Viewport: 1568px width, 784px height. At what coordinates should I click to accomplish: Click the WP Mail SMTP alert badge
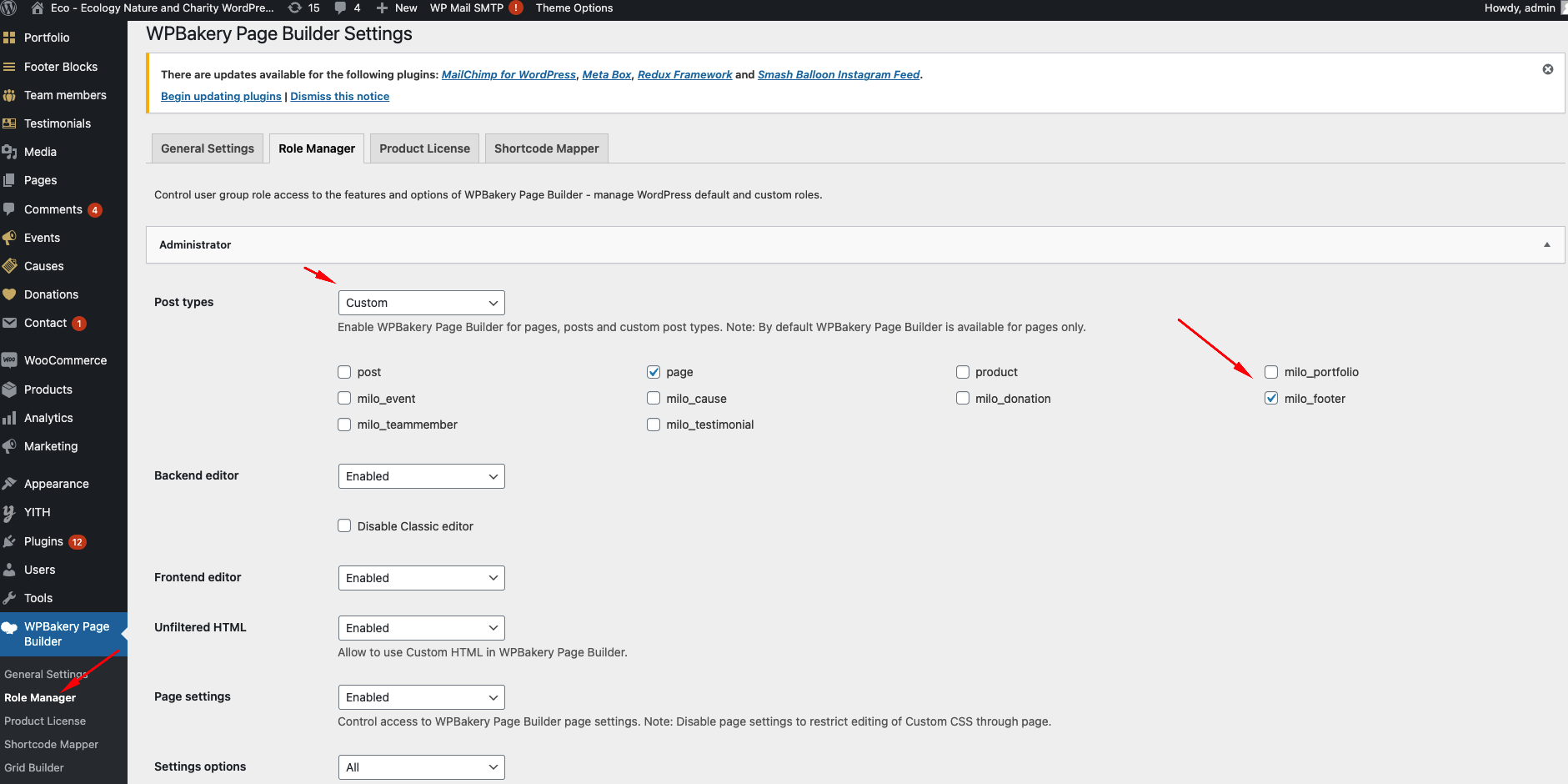pos(516,8)
